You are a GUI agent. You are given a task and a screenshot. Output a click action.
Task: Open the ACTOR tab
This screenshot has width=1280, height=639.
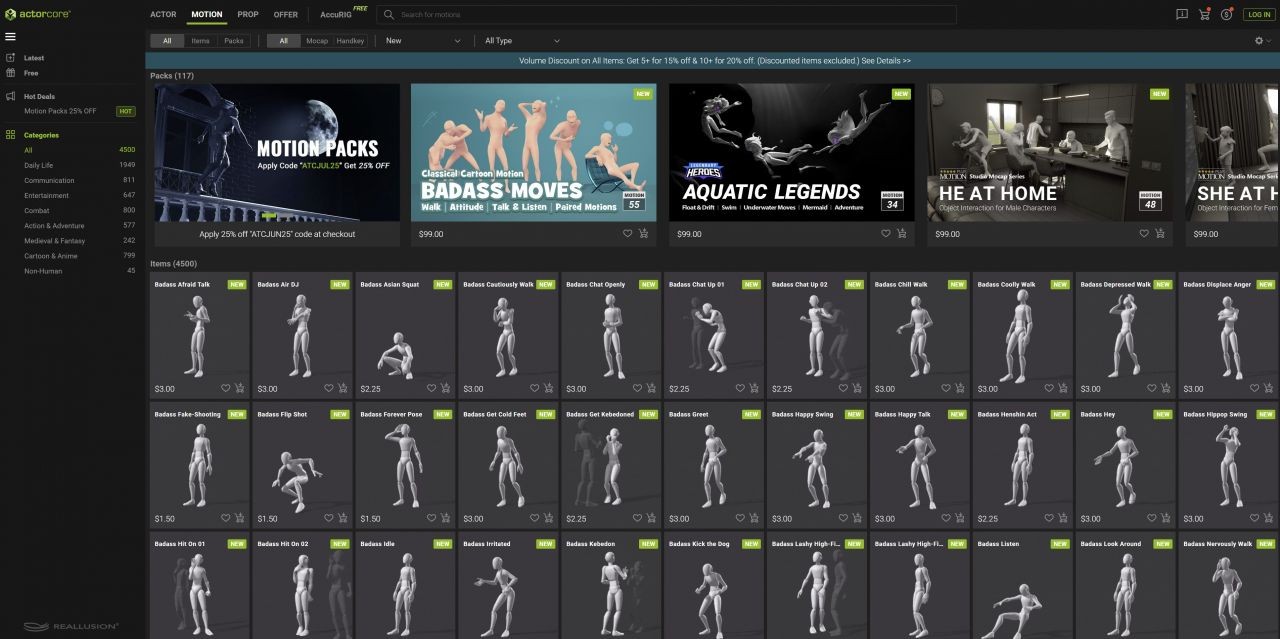pos(163,15)
